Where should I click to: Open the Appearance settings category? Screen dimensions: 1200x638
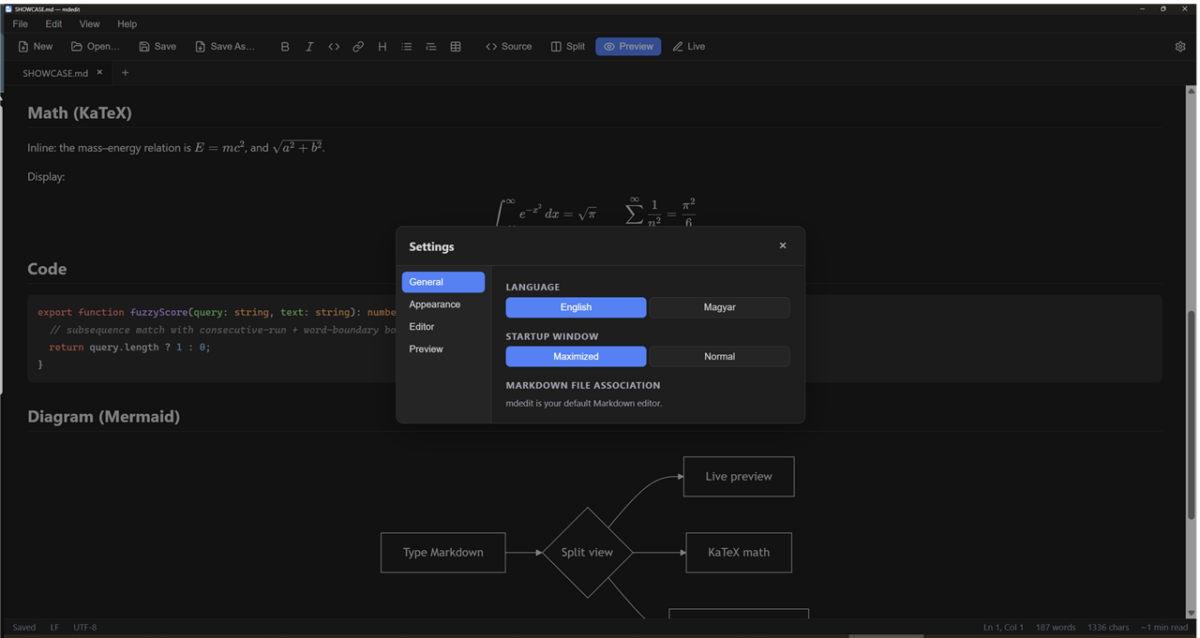443,304
